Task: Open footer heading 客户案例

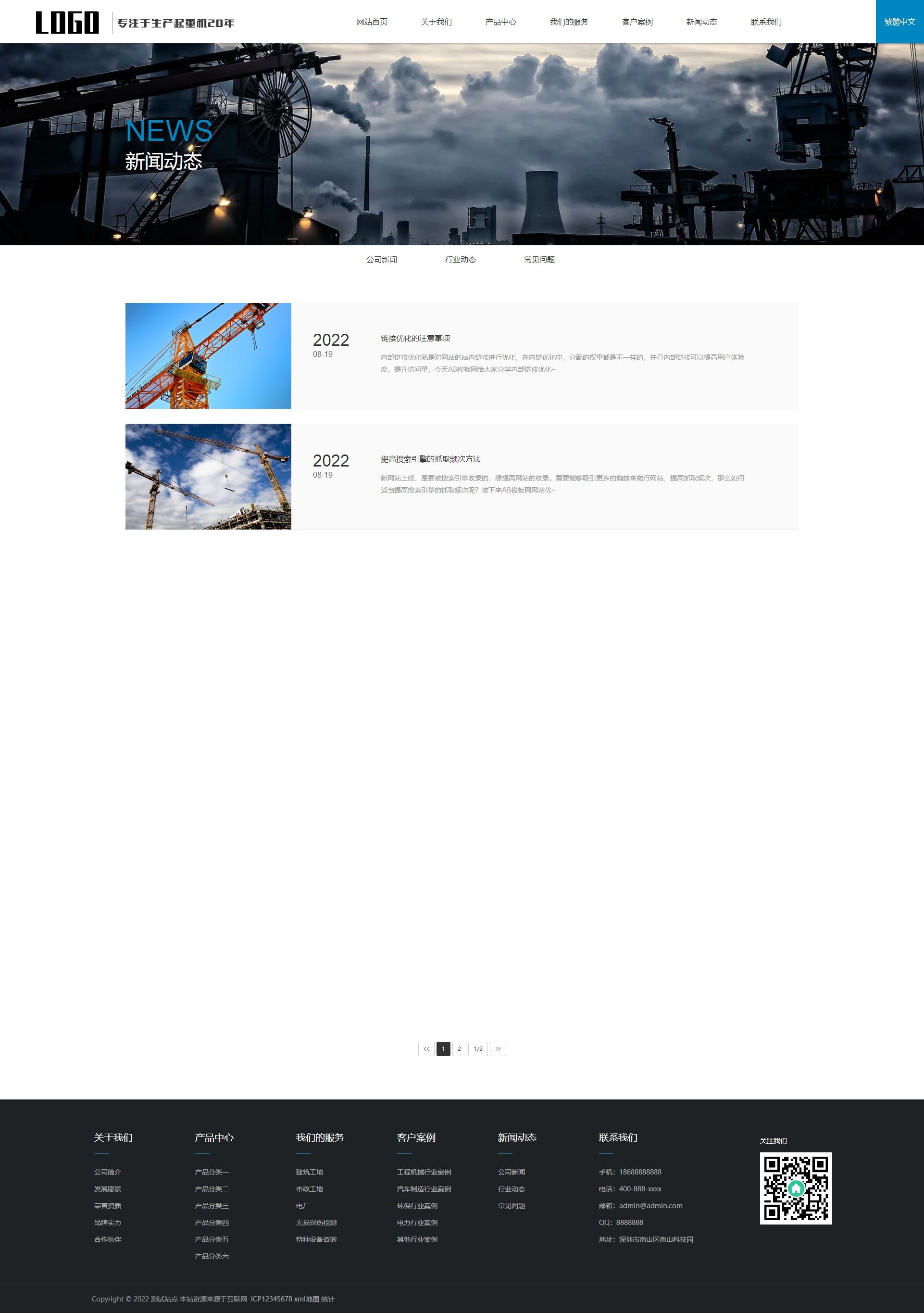Action: [x=416, y=1137]
